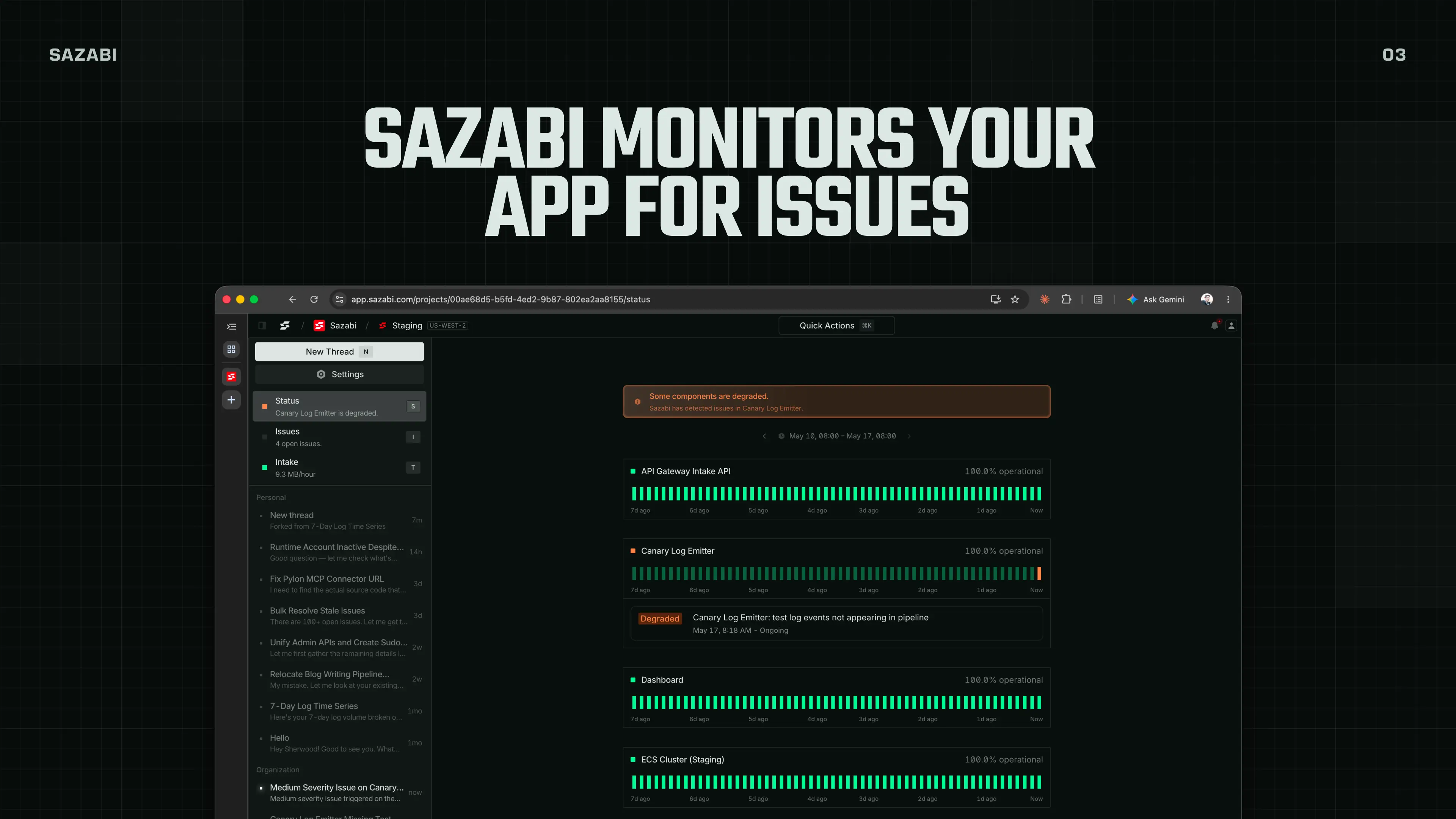Open the 'Hello' thread
Image resolution: width=1456 pixels, height=819 pixels.
pos(339,743)
